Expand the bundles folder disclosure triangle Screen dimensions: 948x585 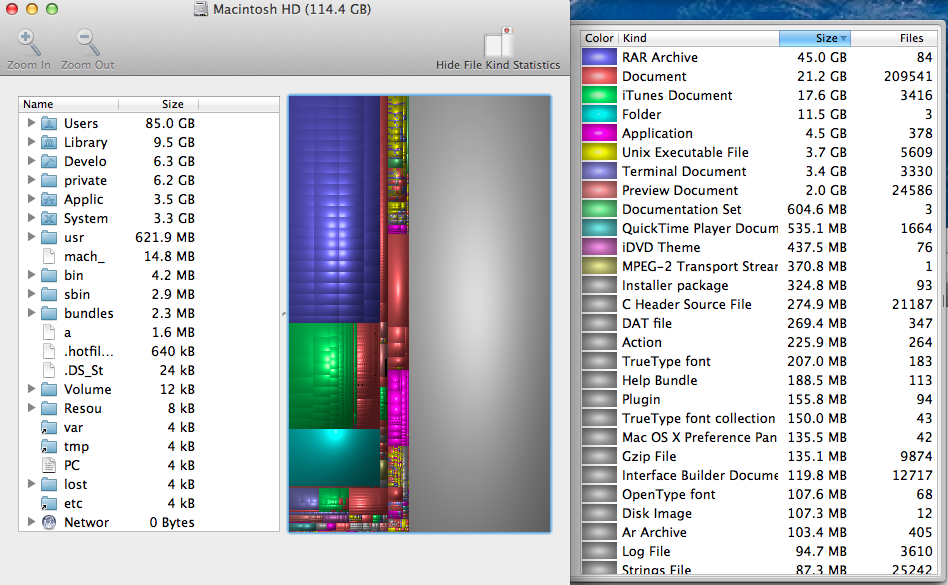tap(31, 312)
